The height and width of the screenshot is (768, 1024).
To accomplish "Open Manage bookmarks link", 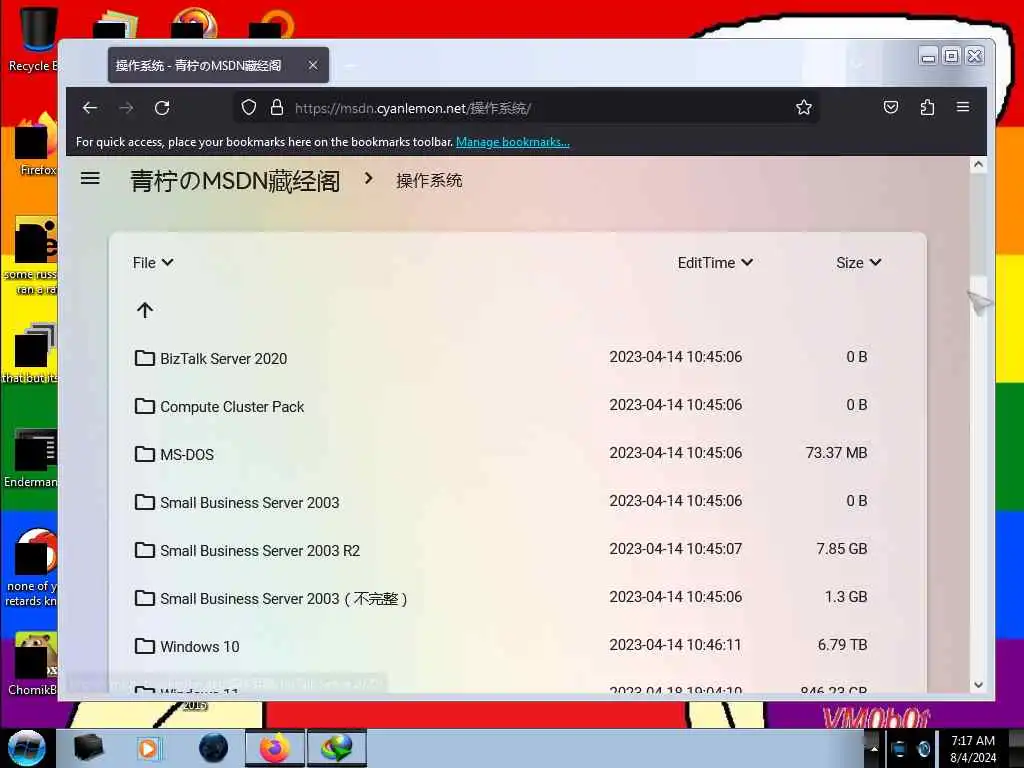I will click(x=513, y=142).
